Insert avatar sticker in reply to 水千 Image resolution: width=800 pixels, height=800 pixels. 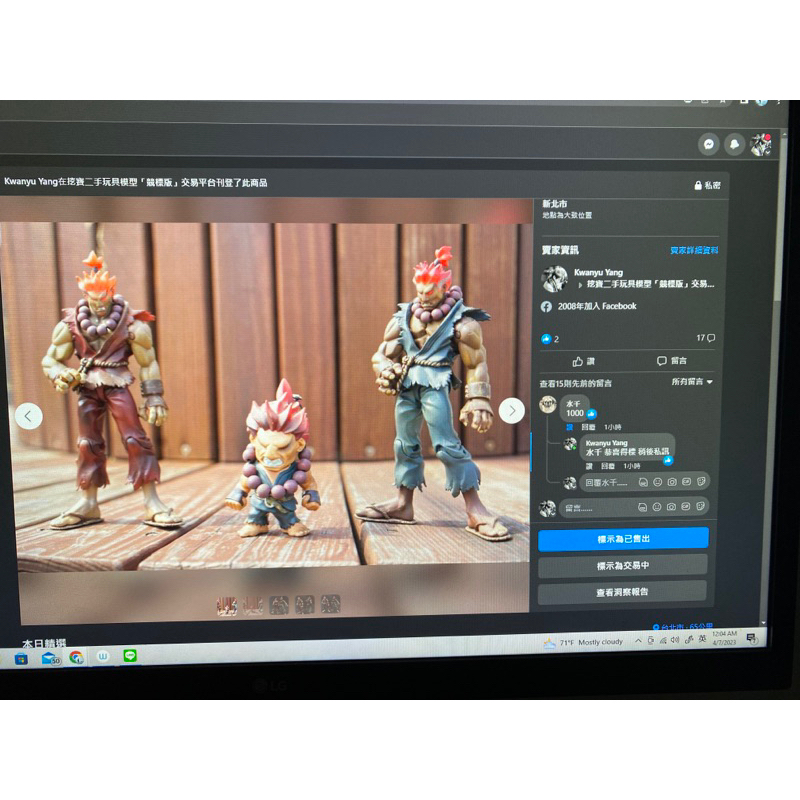click(x=643, y=482)
